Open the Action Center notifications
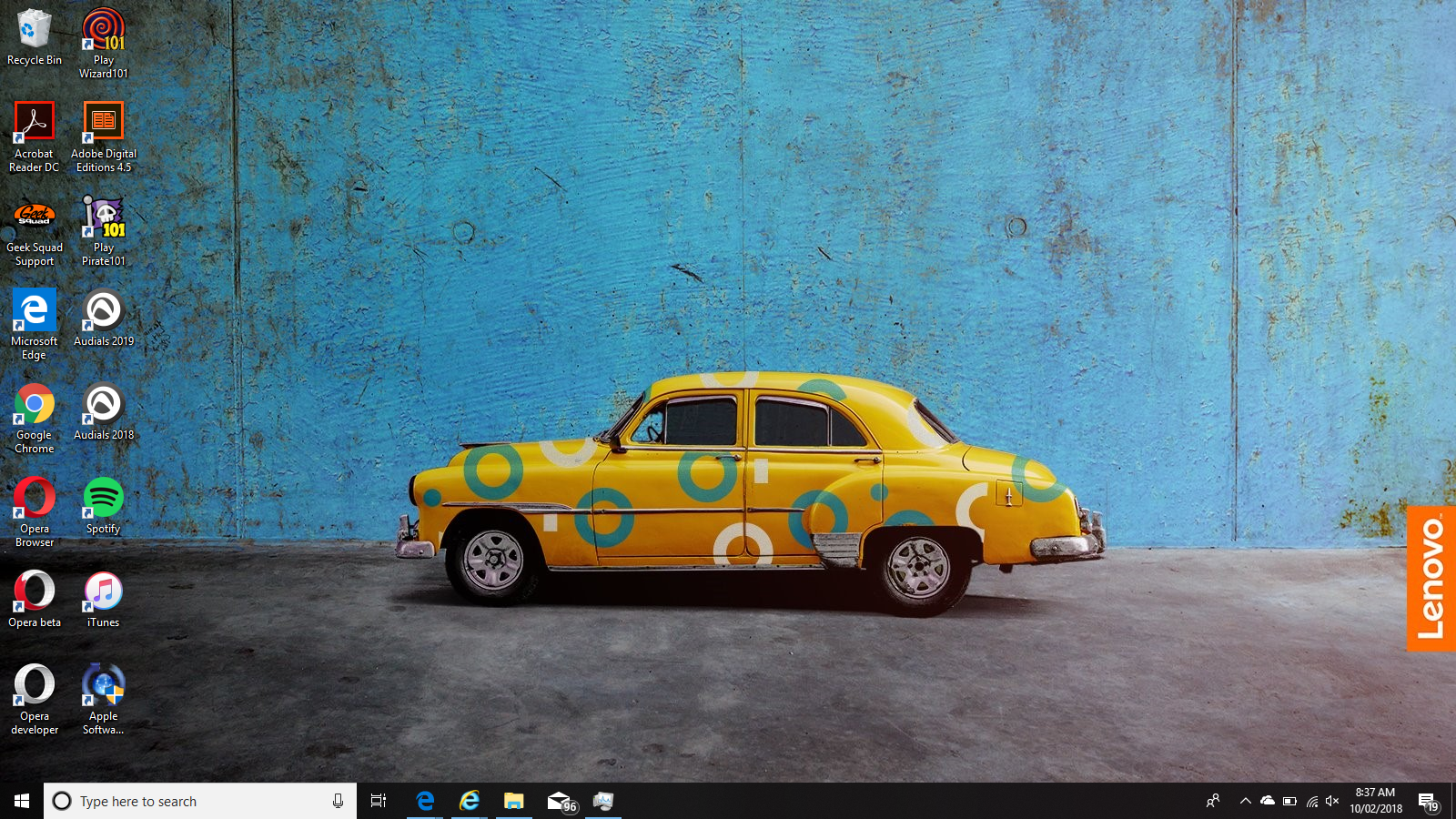The width and height of the screenshot is (1456, 819). tap(1429, 801)
